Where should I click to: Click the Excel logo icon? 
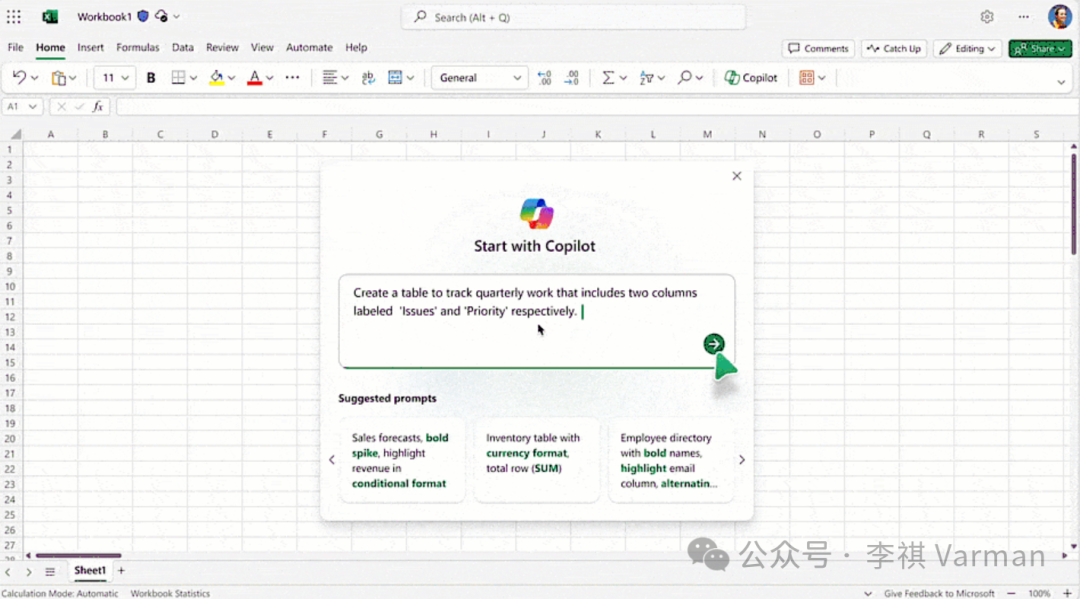click(x=50, y=17)
